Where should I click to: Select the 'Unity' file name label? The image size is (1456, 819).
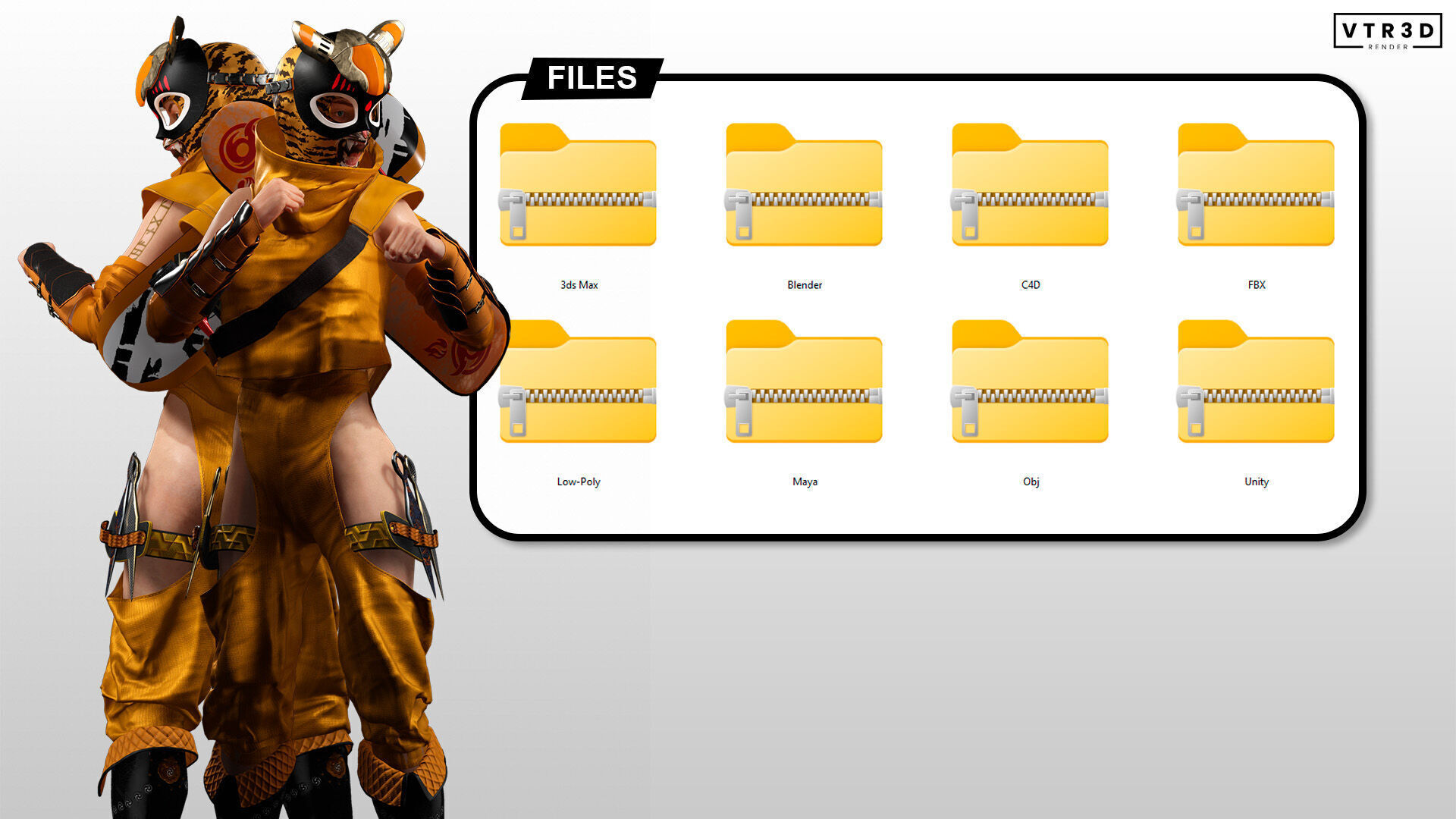(x=1257, y=482)
